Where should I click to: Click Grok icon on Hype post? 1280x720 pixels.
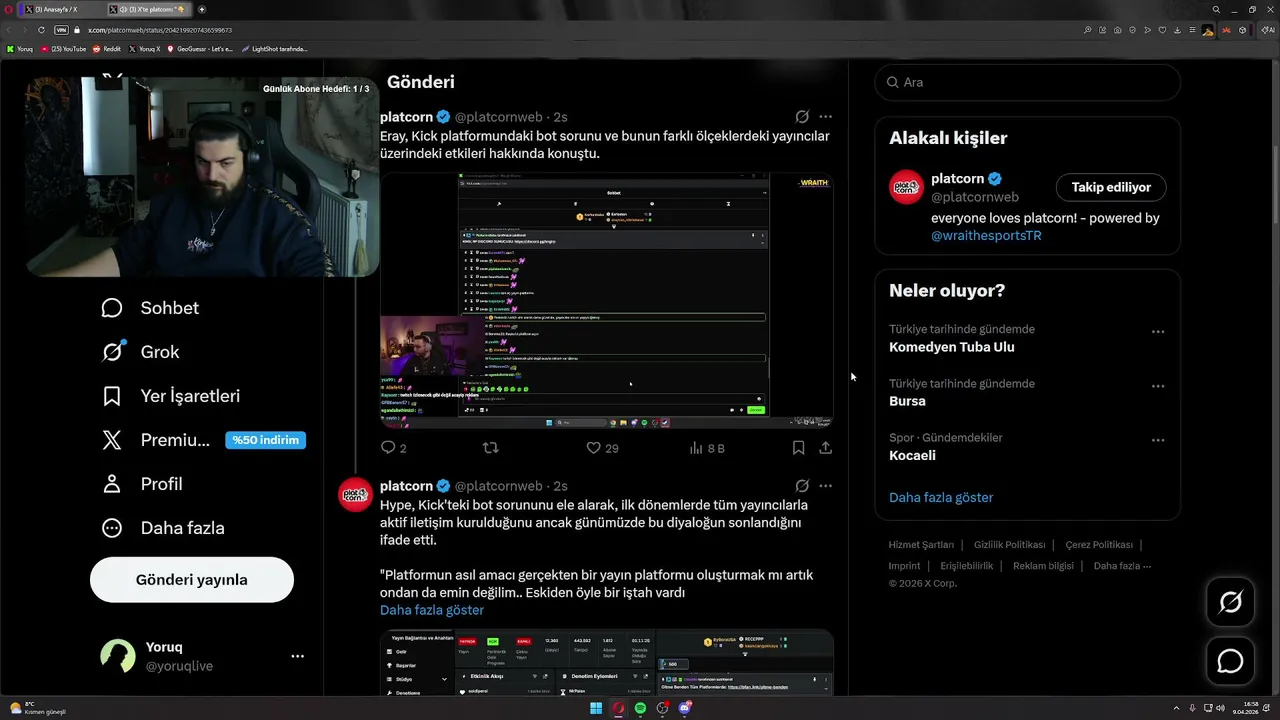pyautogui.click(x=802, y=486)
